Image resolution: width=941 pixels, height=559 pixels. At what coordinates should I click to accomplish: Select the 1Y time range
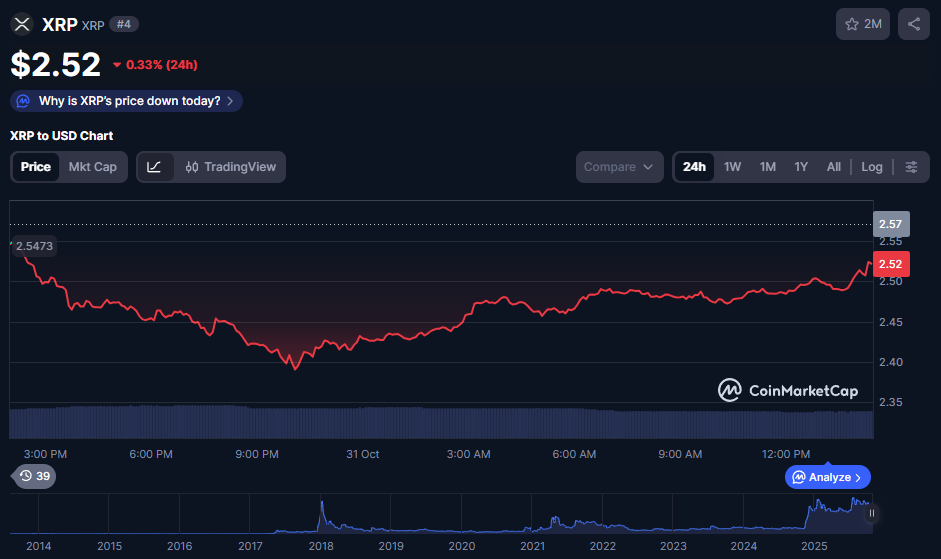pyautogui.click(x=801, y=167)
